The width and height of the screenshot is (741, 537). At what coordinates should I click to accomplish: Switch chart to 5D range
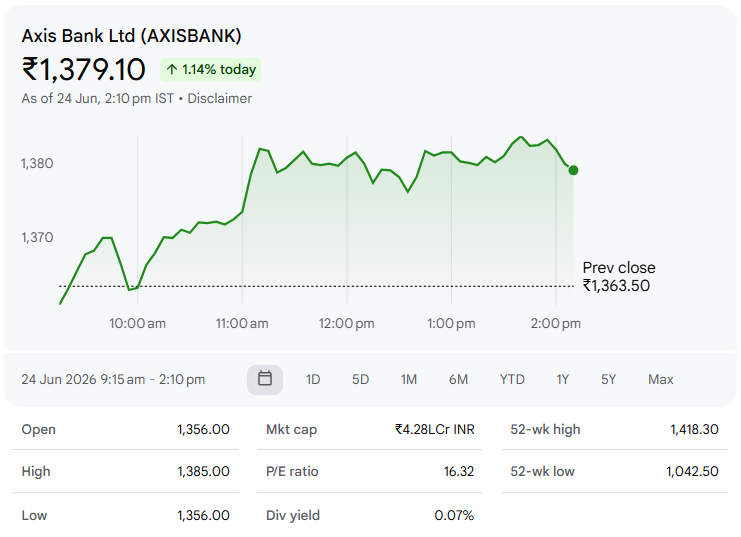coord(360,380)
